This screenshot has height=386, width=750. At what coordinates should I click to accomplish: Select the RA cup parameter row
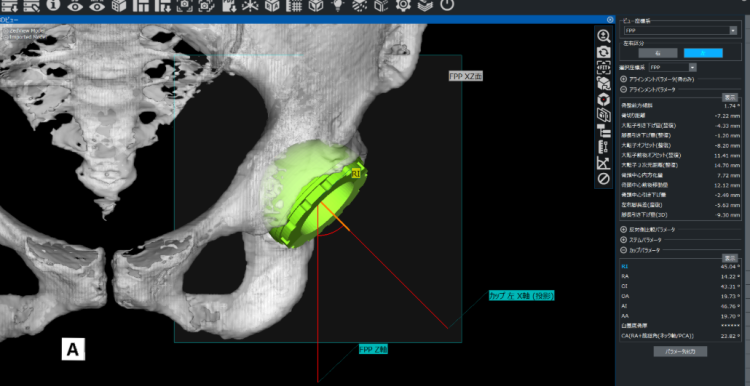680,276
